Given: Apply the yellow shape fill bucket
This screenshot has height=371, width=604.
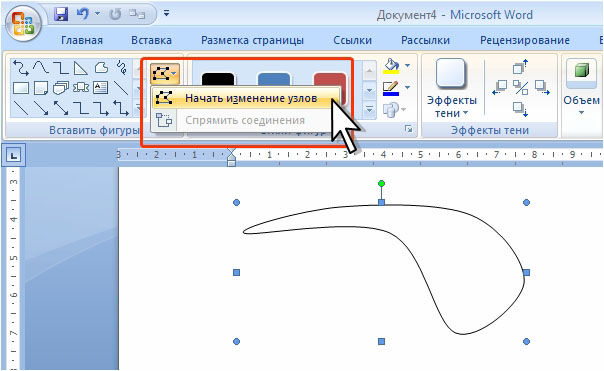Looking at the screenshot, I should (391, 66).
